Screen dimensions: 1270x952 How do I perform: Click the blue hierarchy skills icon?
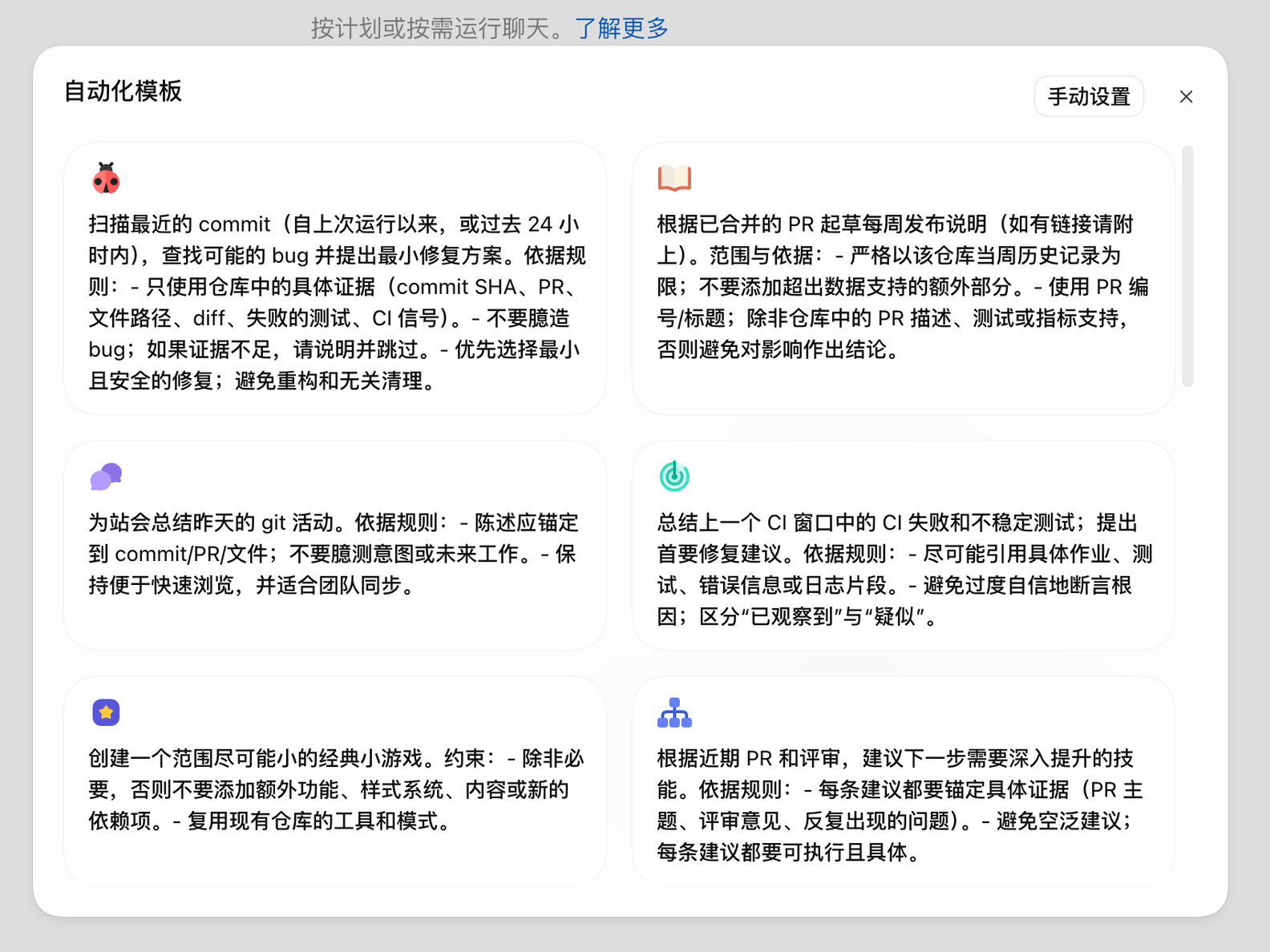click(674, 712)
